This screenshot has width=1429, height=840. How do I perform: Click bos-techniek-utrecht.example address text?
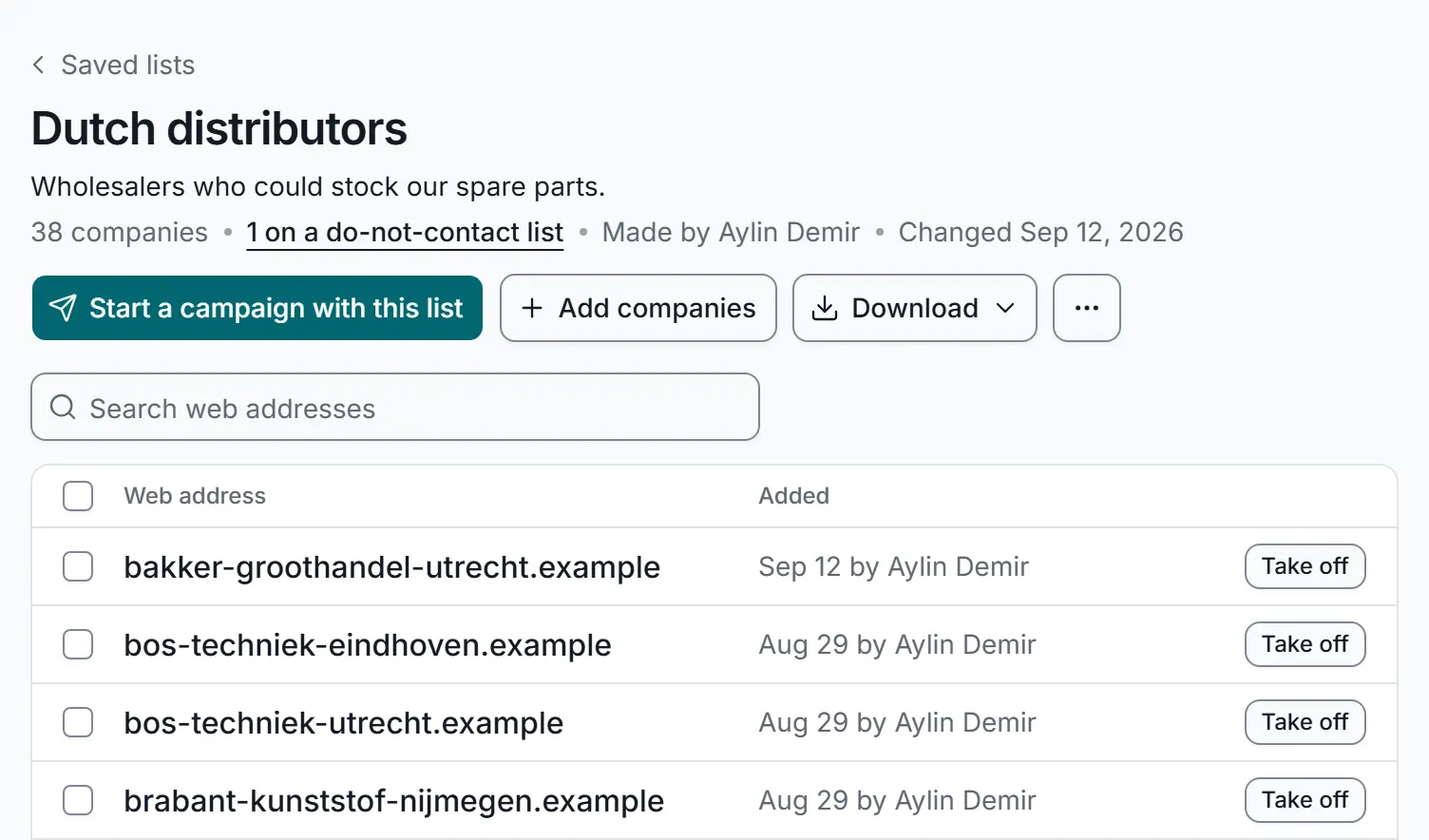click(x=344, y=723)
